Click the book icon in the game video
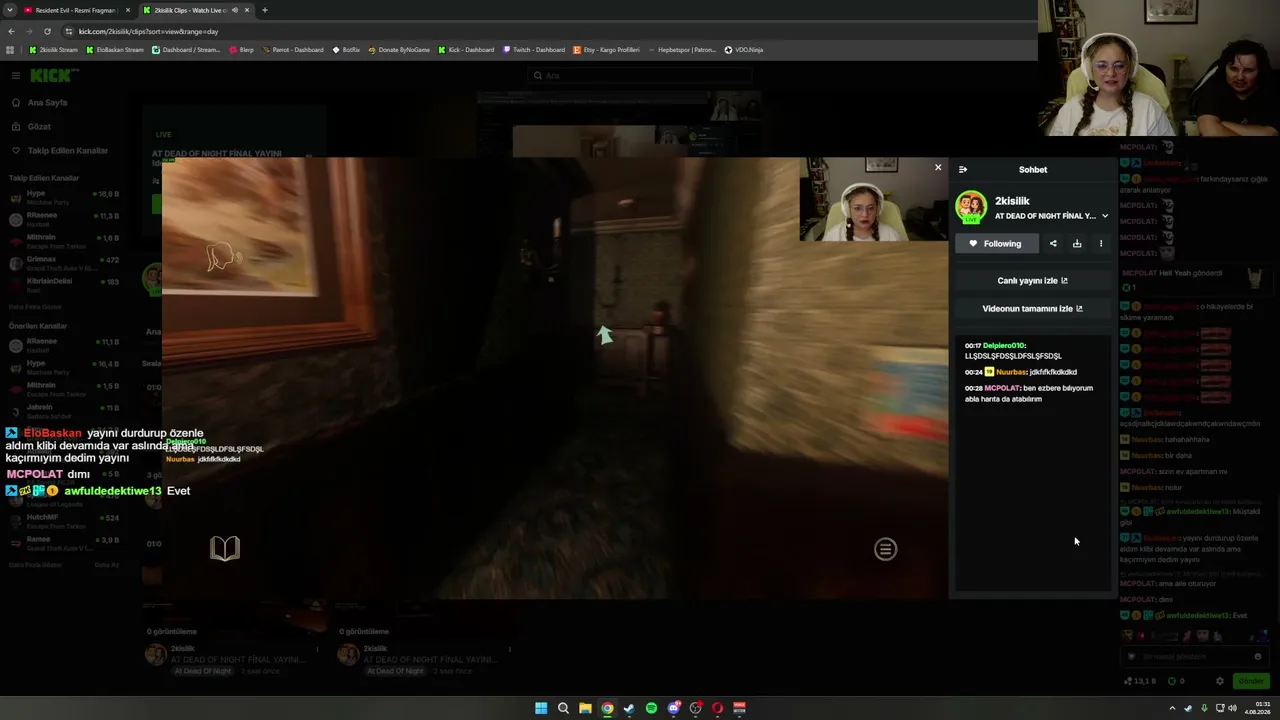1280x720 pixels. [x=225, y=548]
